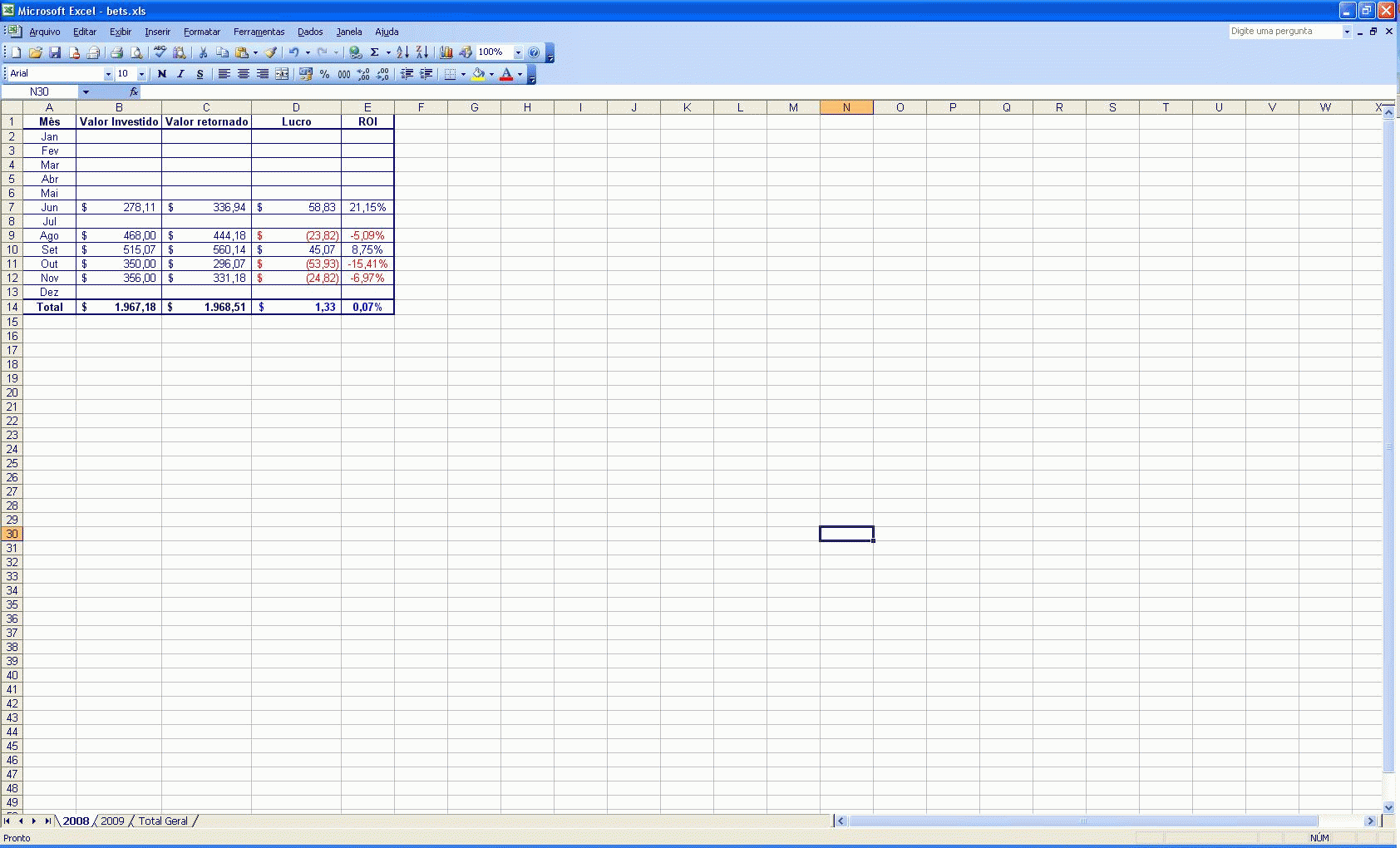1400x848 pixels.
Task: Run spelling check with the ABC icon
Action: click(x=160, y=52)
